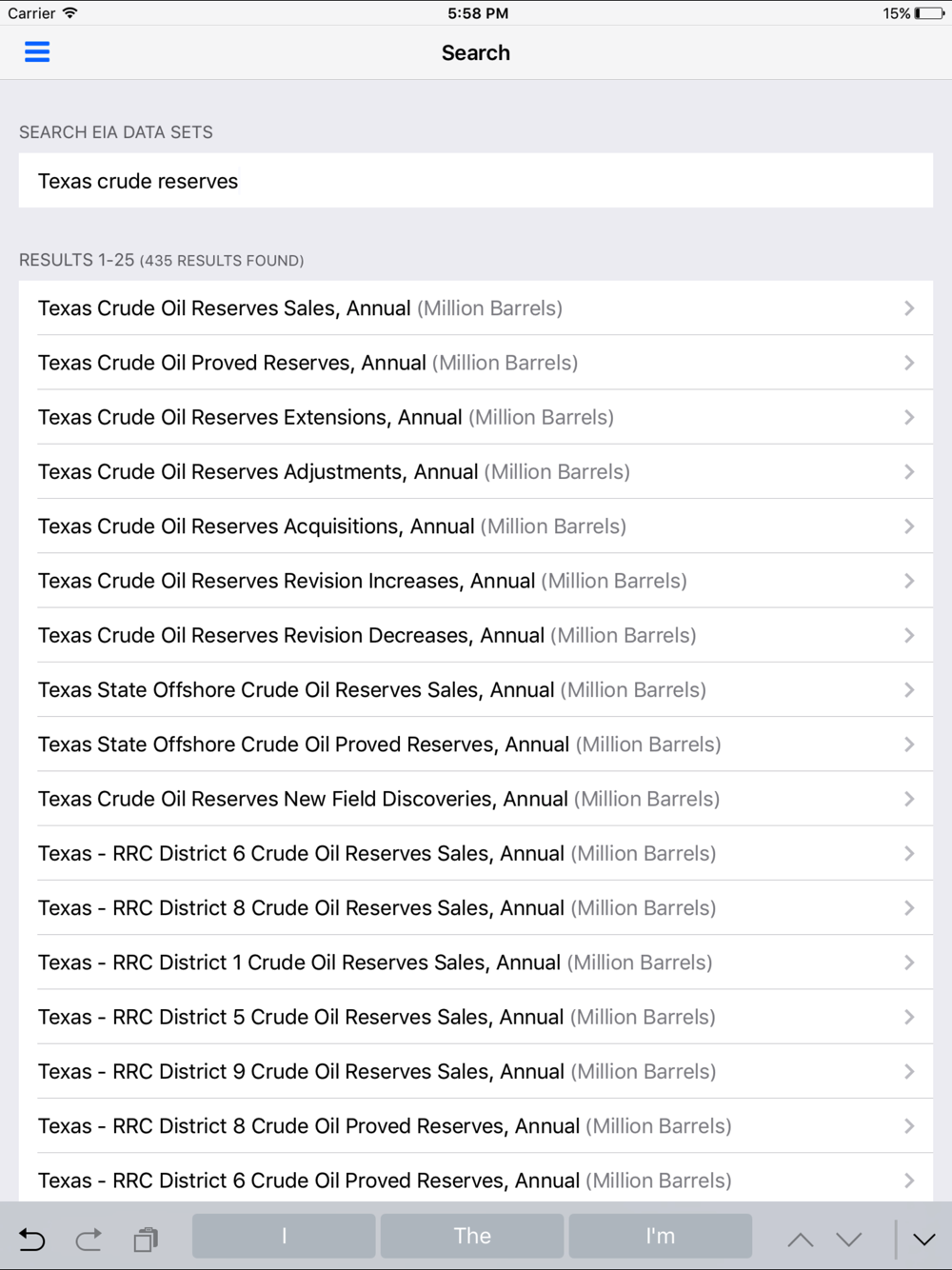Open Texas State Offshore Proved Reserves result
The width and height of the screenshot is (952, 1270).
pyautogui.click(x=379, y=744)
